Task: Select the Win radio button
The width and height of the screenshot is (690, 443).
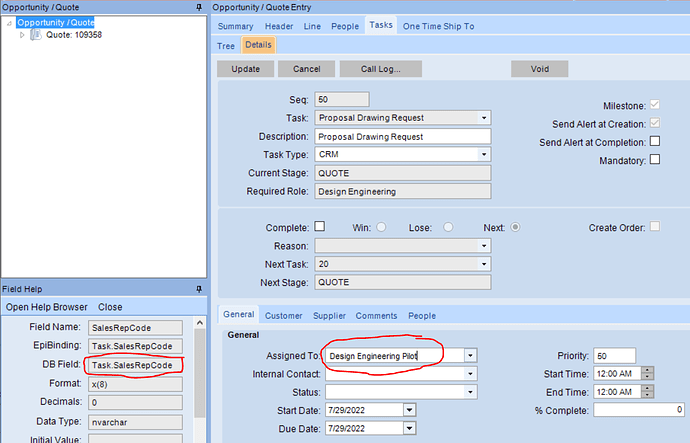Action: [x=381, y=227]
